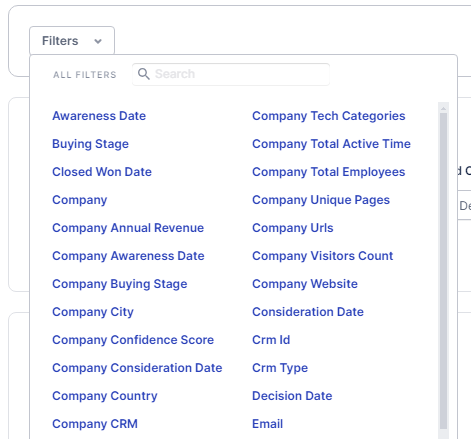Pick the Company Website filter
The image size is (471, 439).
point(305,284)
